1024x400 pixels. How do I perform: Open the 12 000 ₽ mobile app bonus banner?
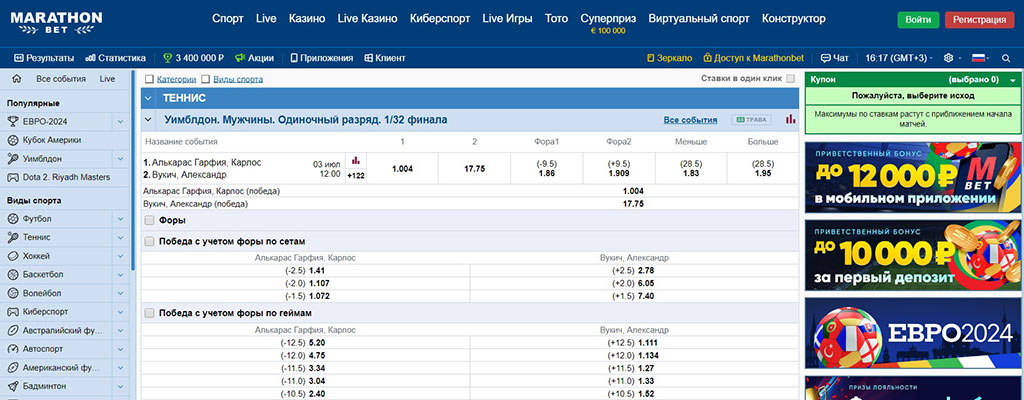[912, 178]
